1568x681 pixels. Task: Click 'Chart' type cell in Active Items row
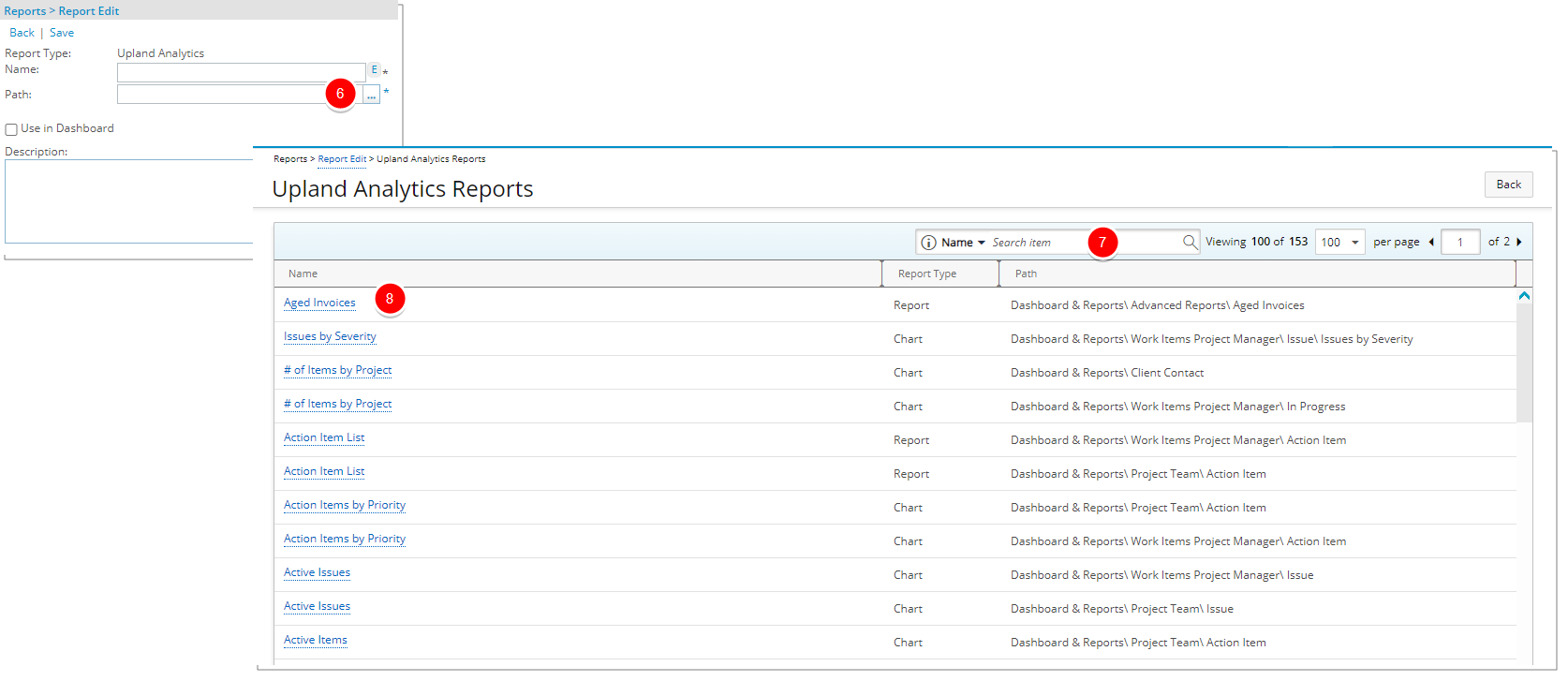click(908, 643)
